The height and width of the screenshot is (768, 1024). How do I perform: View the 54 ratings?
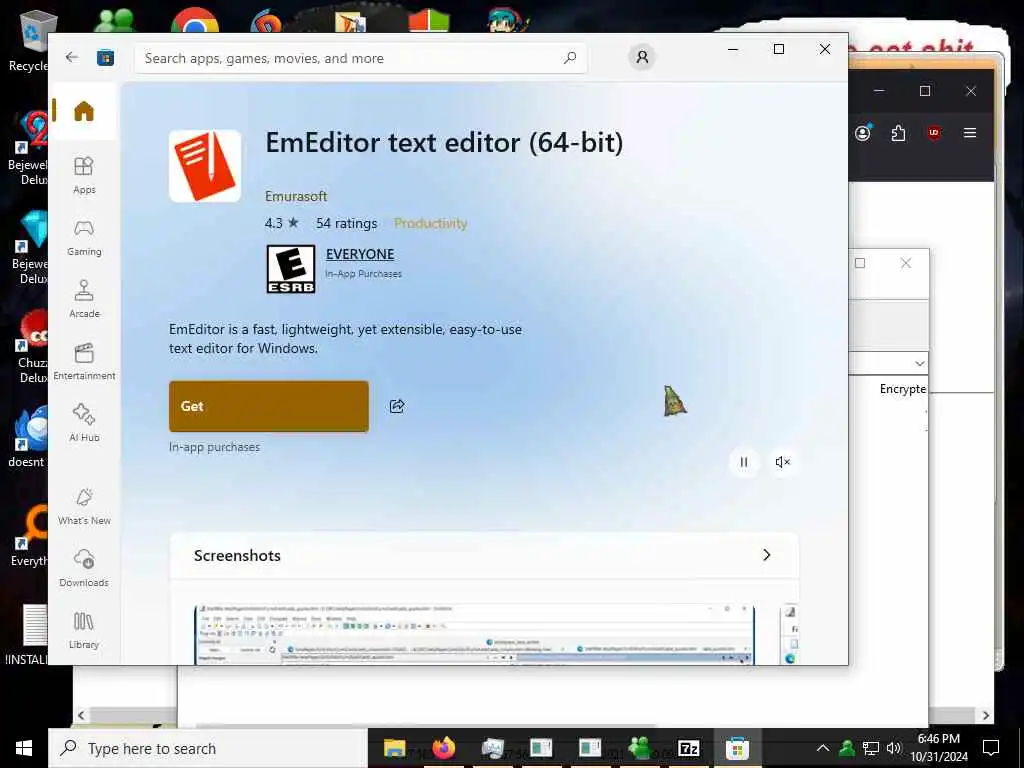[x=347, y=223]
